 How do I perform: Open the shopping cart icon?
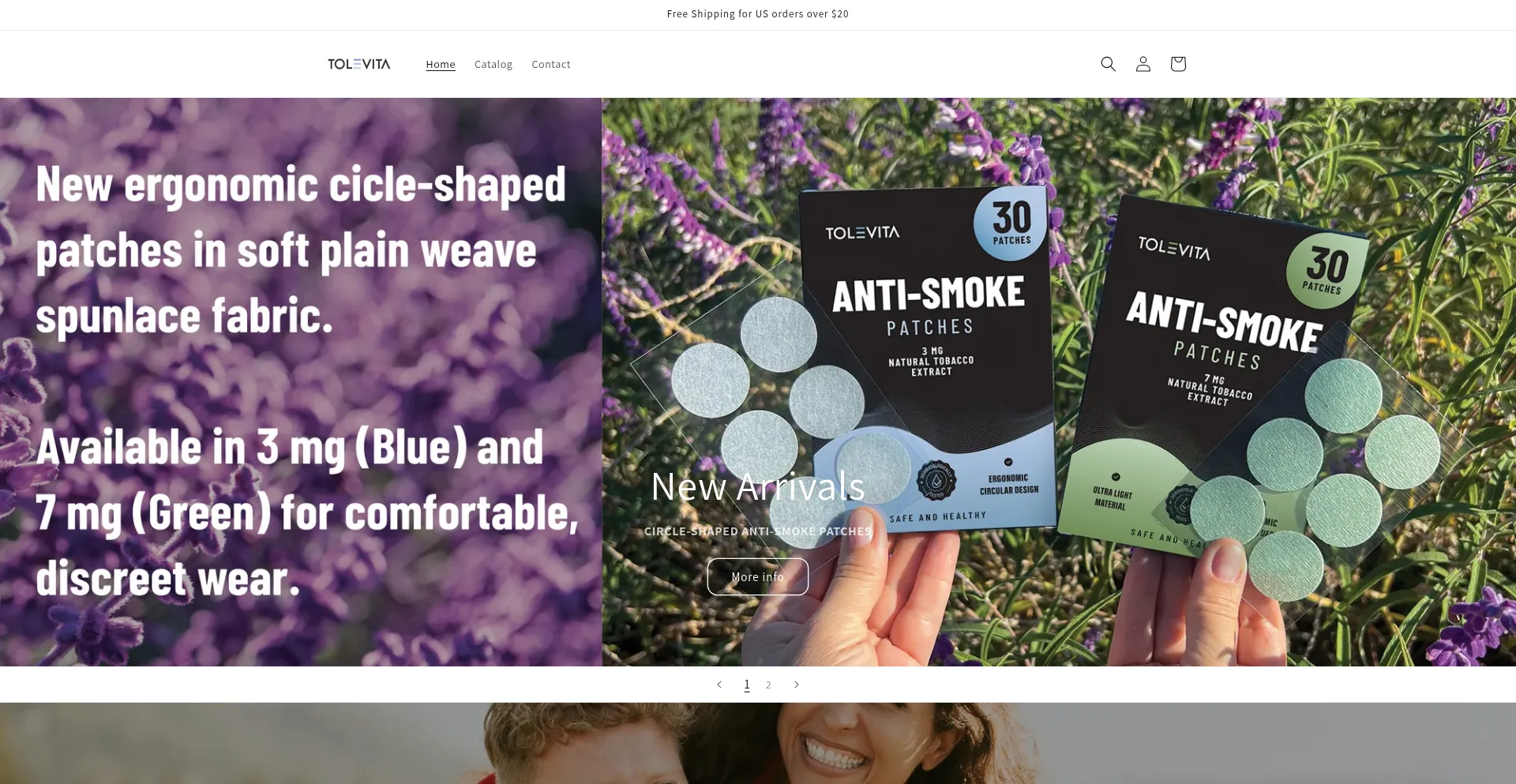(x=1177, y=64)
